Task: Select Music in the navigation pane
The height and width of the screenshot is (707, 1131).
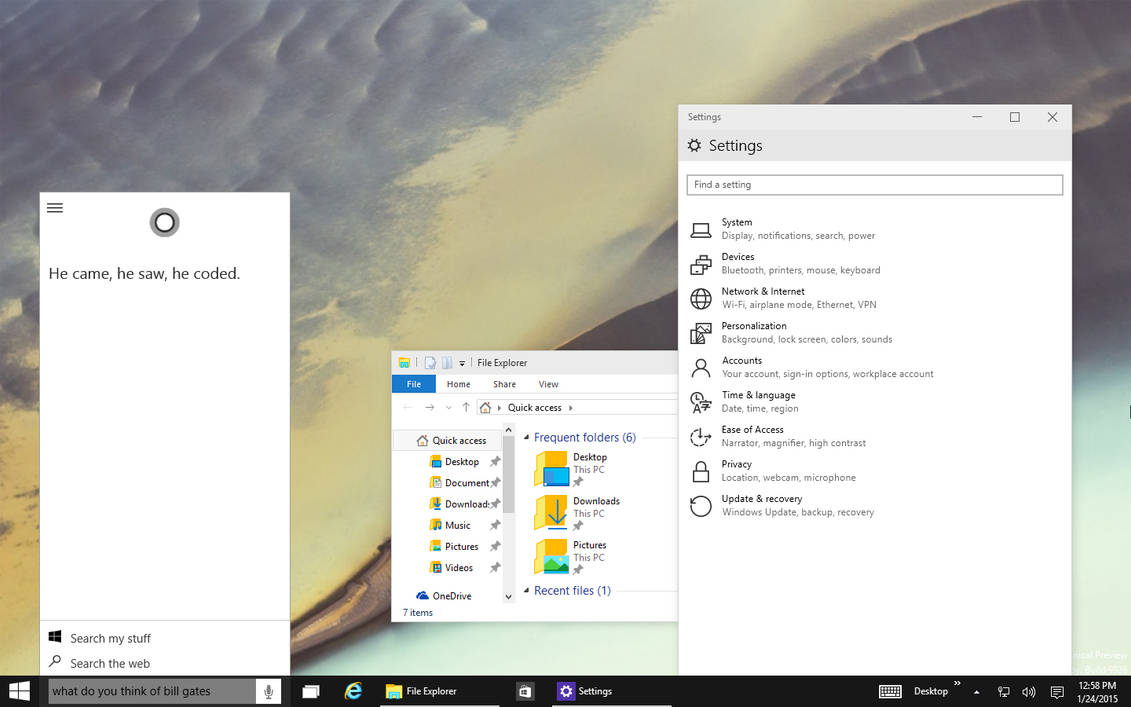Action: pyautogui.click(x=450, y=525)
